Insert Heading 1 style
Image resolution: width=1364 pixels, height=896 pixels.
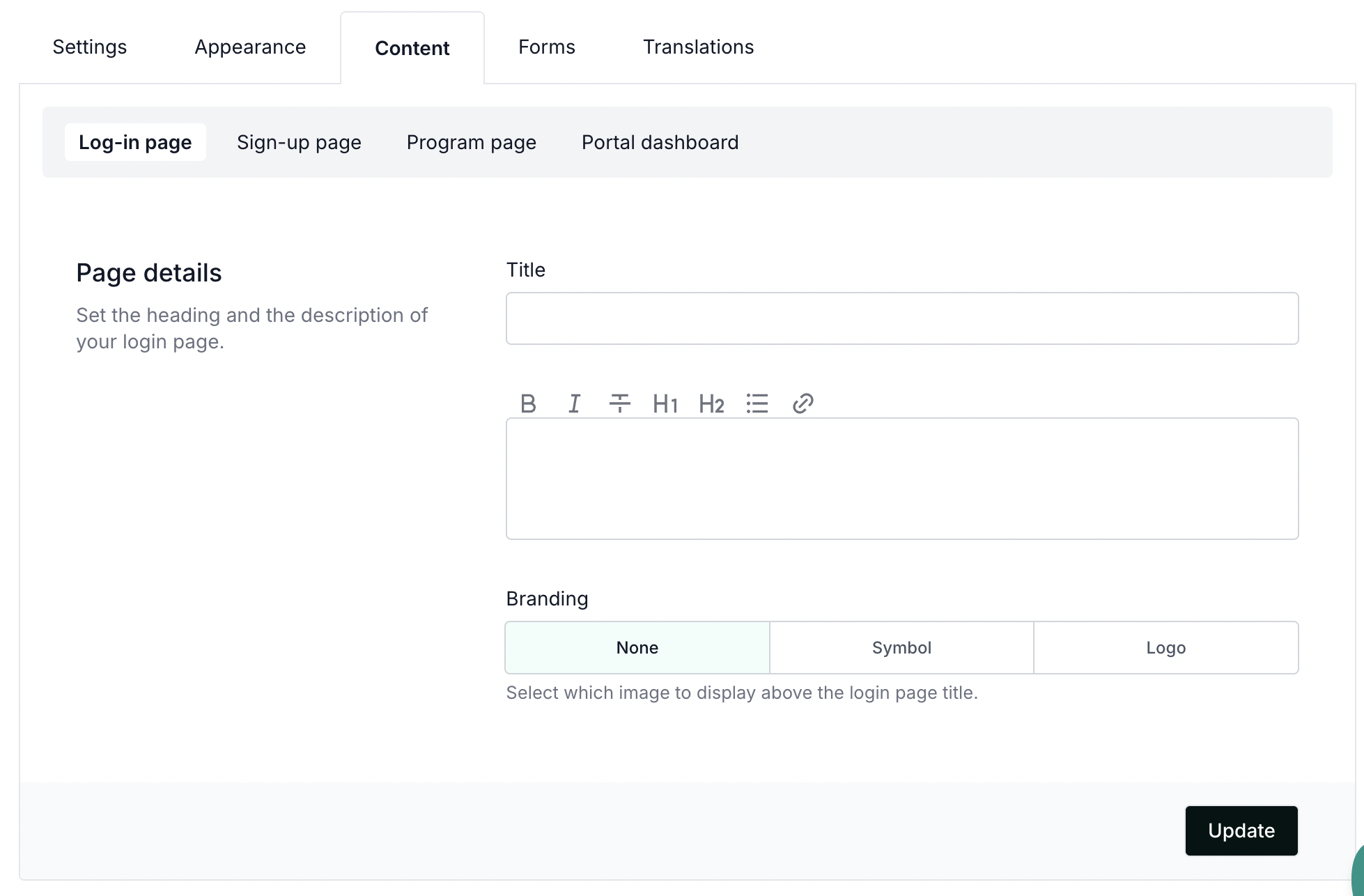[x=665, y=403]
